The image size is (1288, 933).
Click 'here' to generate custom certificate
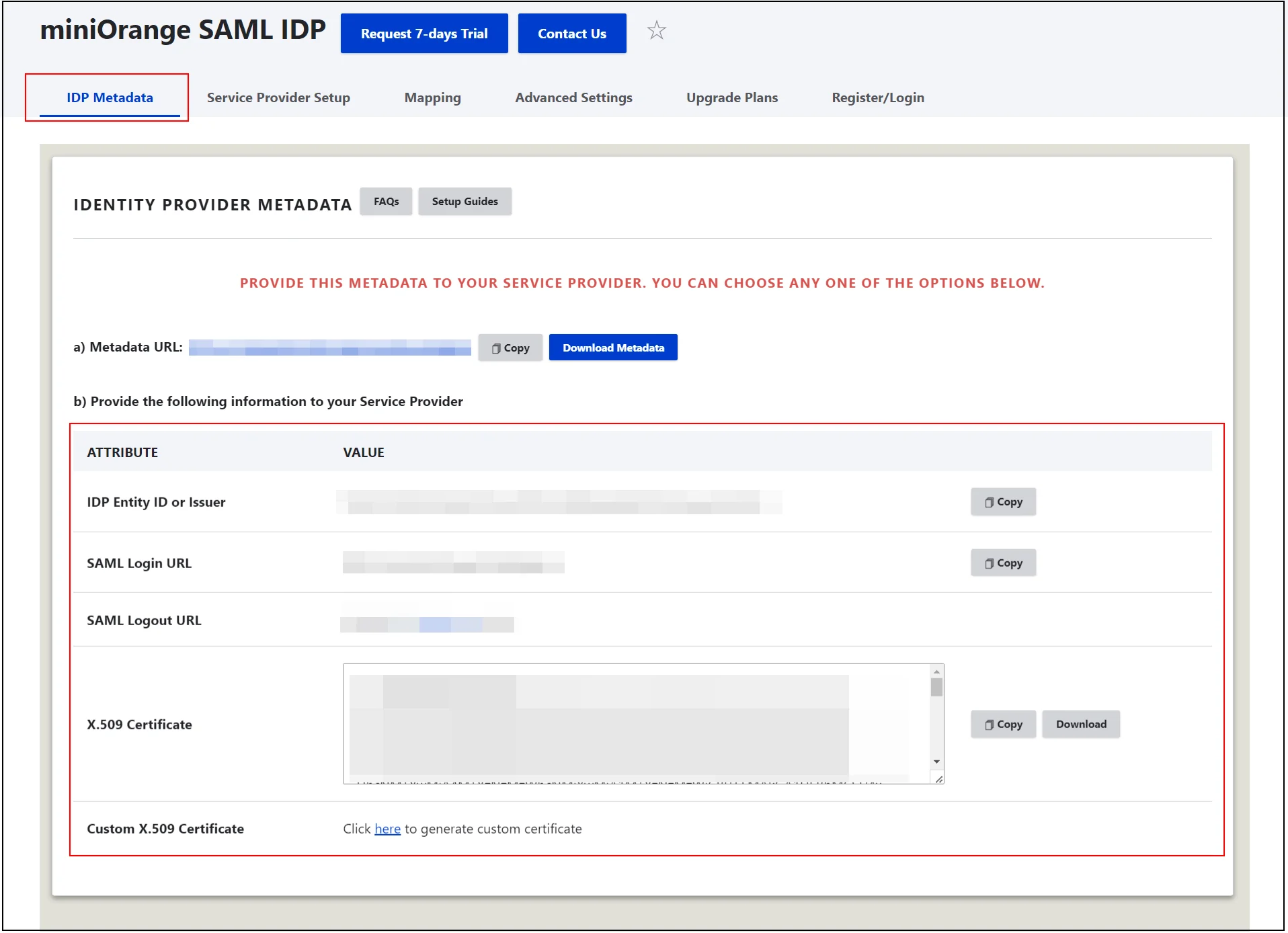pos(387,829)
